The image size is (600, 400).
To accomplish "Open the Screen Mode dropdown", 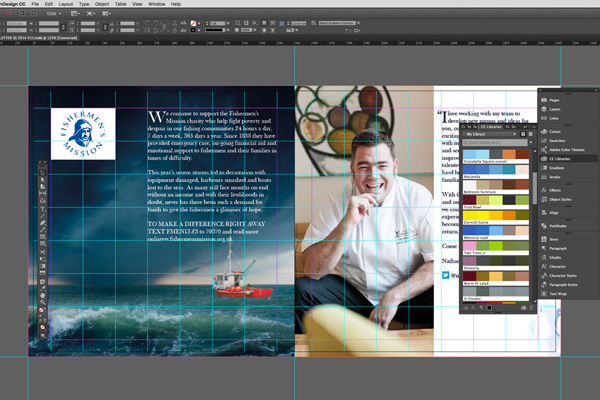I will coord(91,13).
